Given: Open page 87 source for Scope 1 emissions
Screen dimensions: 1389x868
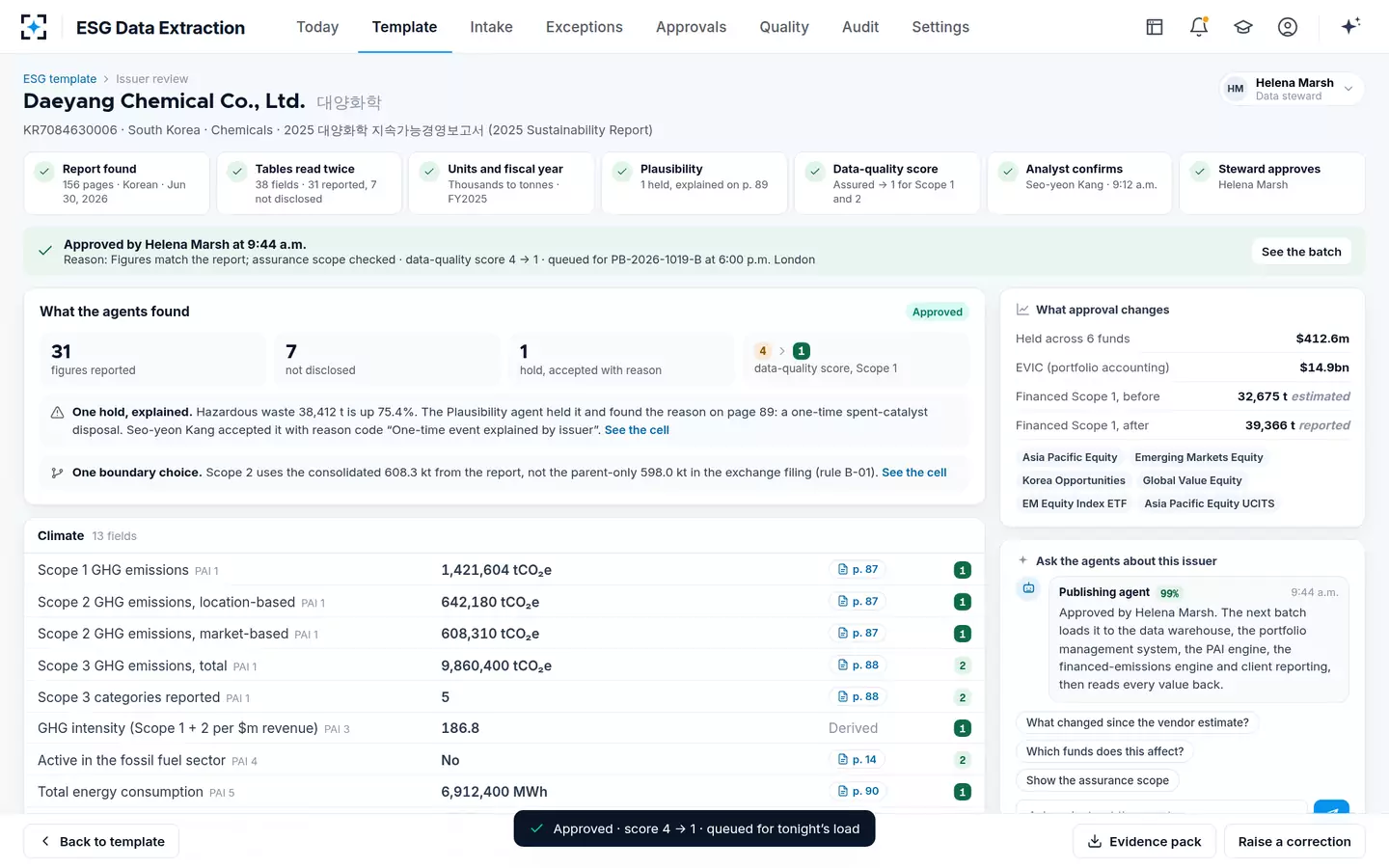Looking at the screenshot, I should pos(858,570).
